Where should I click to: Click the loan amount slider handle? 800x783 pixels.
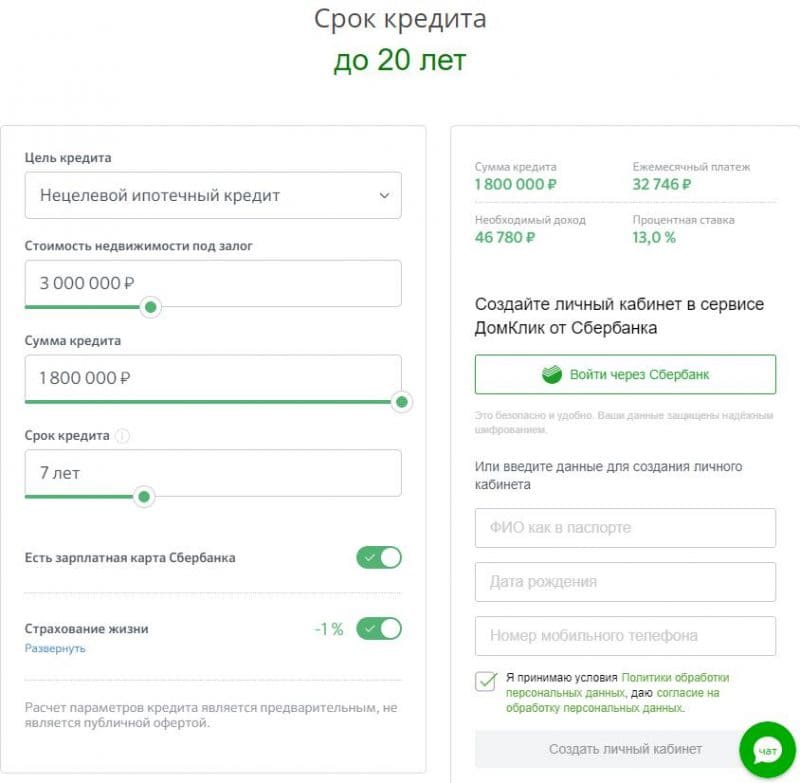click(401, 402)
